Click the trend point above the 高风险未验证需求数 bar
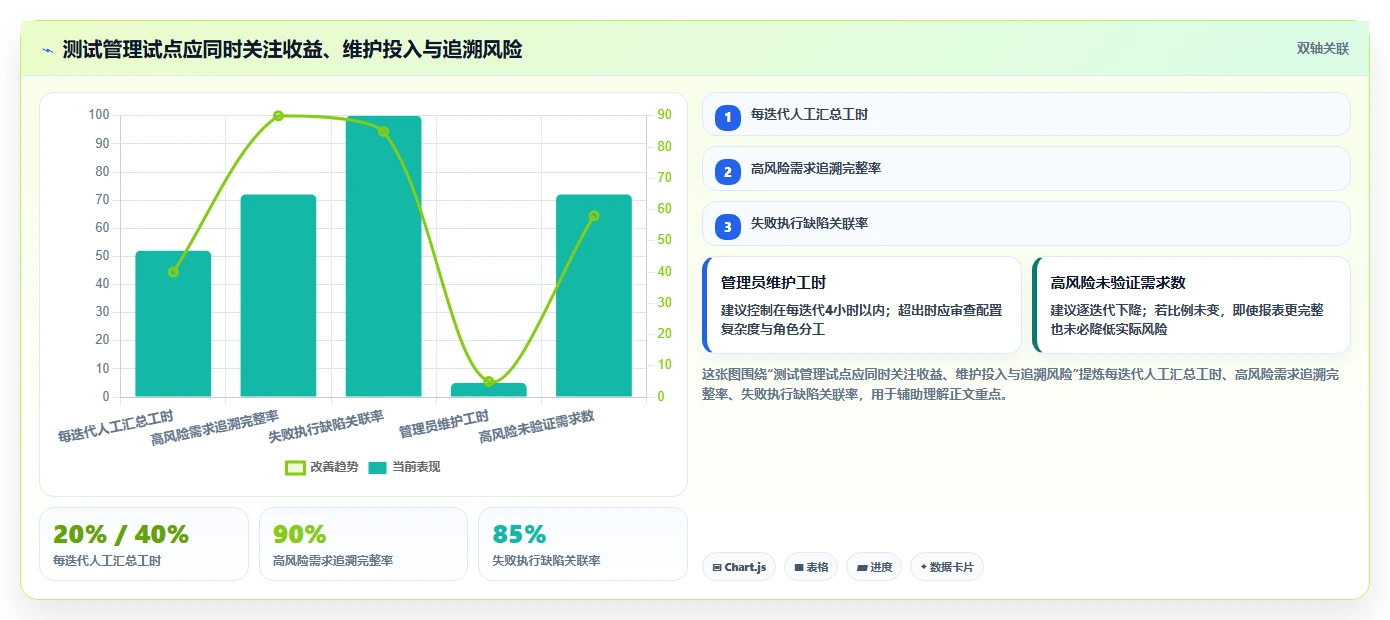This screenshot has height=620, width=1390. [594, 216]
